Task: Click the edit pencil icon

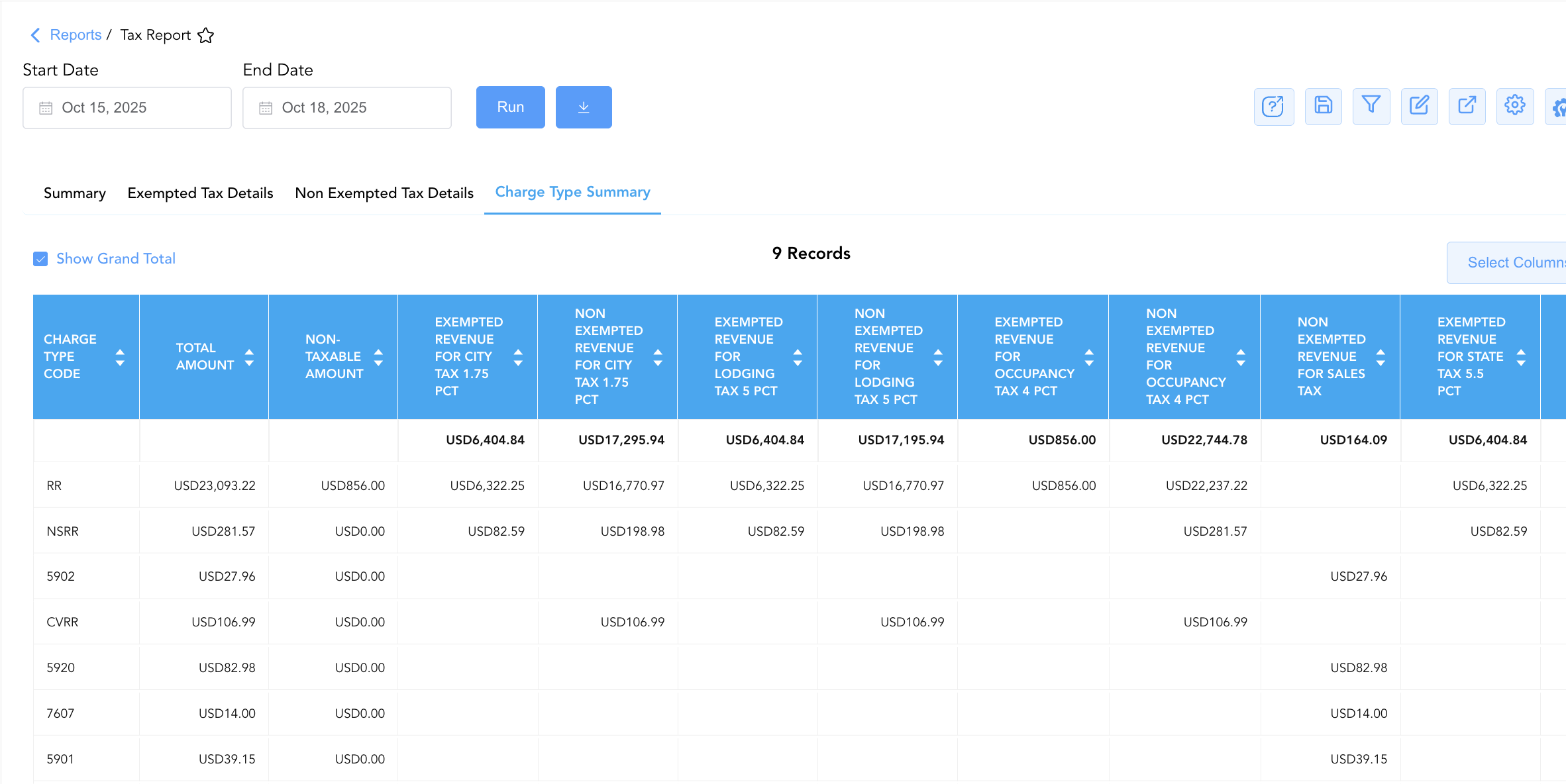Action: pos(1420,106)
